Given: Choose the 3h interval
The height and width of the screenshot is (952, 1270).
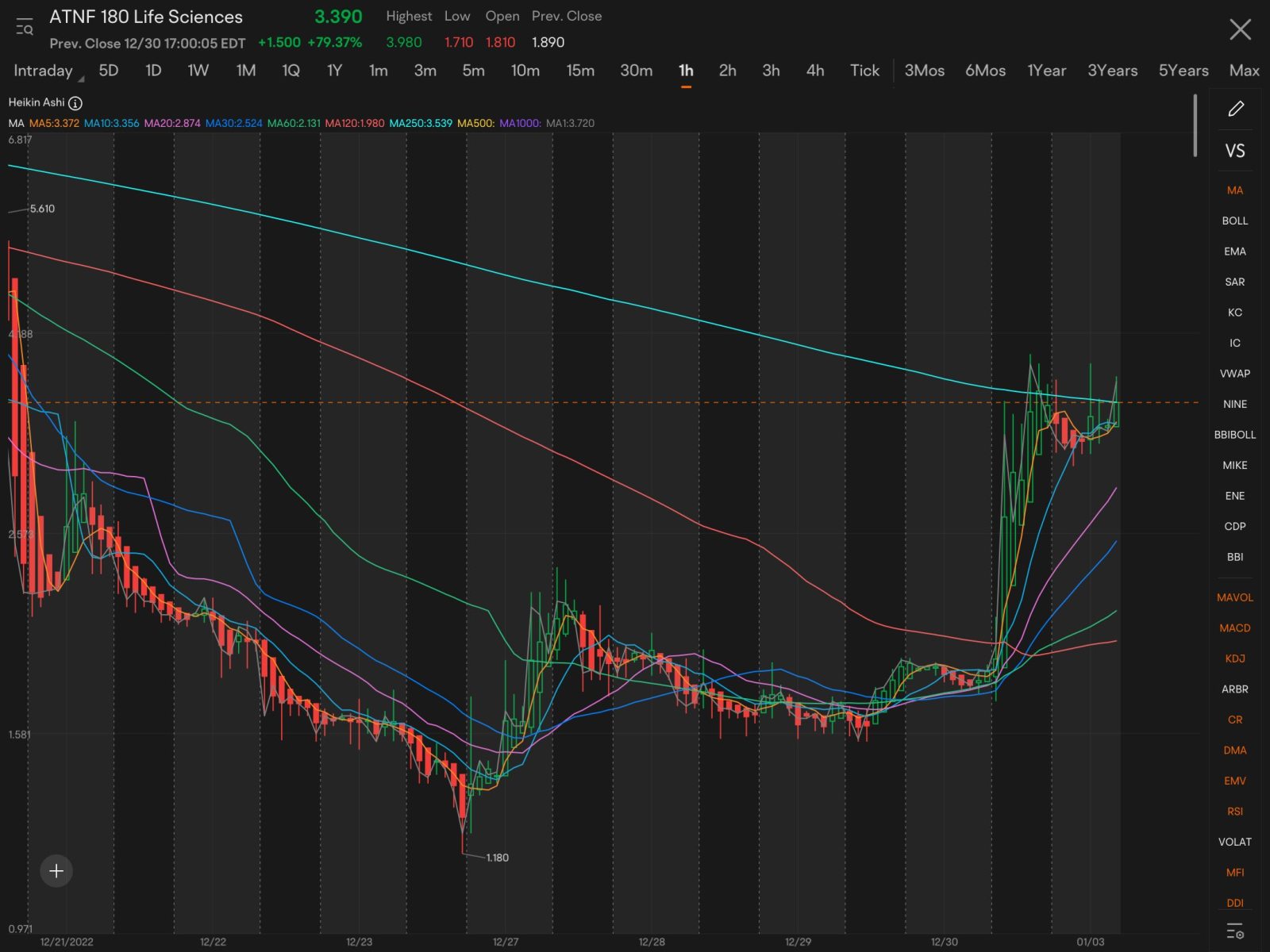Looking at the screenshot, I should tap(772, 71).
